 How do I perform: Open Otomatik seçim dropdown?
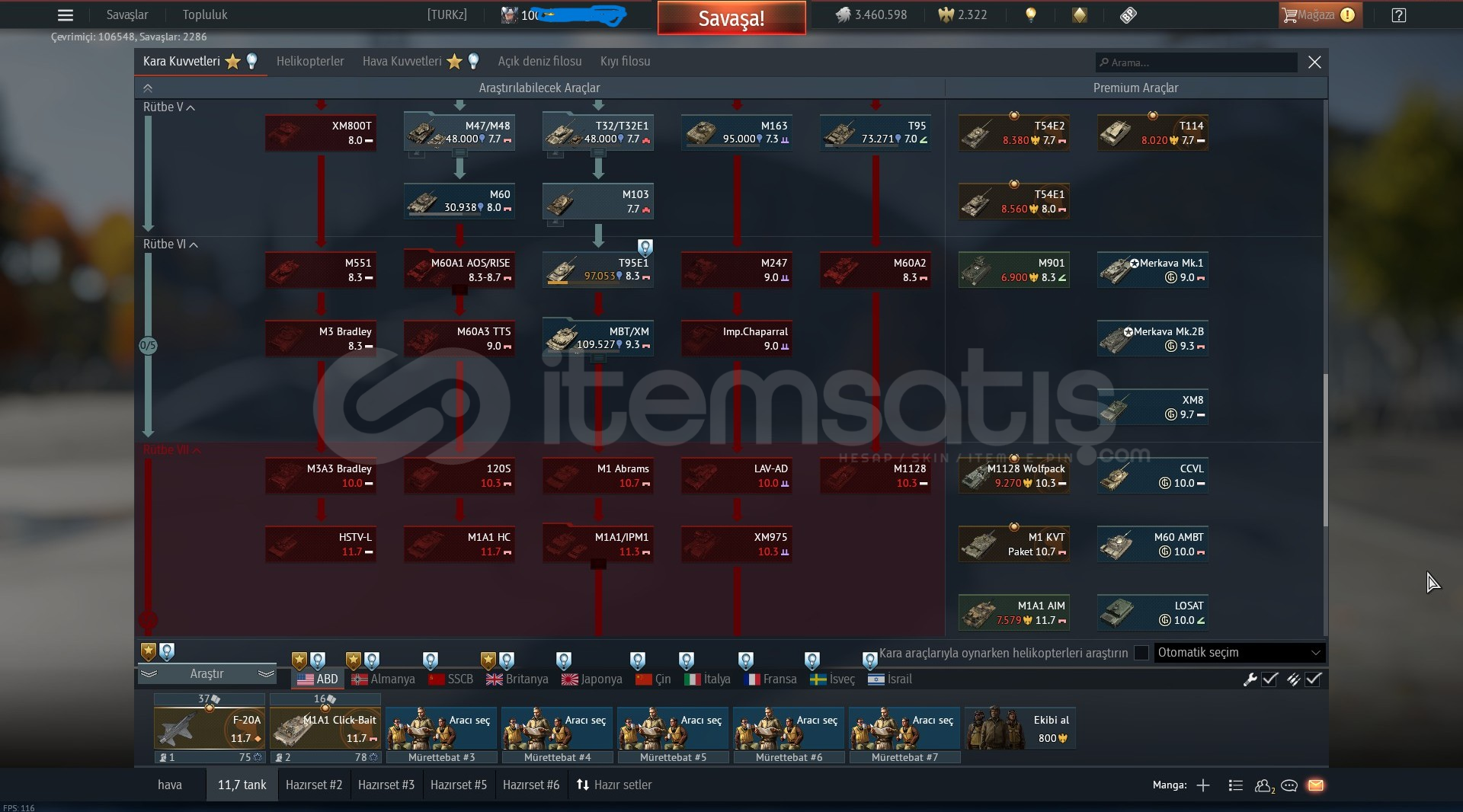pyautogui.click(x=1240, y=653)
